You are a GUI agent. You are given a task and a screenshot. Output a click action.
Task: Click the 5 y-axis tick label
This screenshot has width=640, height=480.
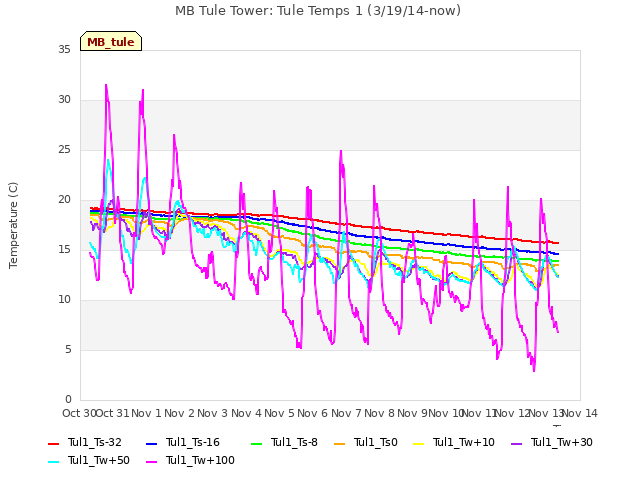point(68,349)
